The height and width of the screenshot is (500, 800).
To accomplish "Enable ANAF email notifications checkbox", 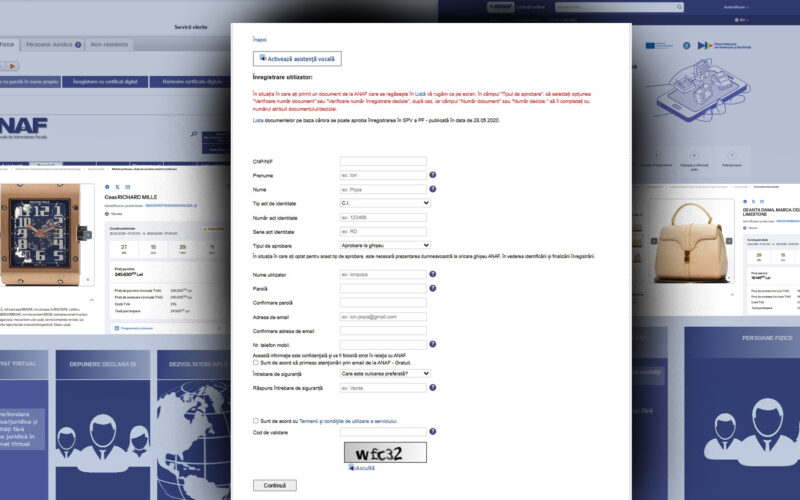I will [x=256, y=362].
